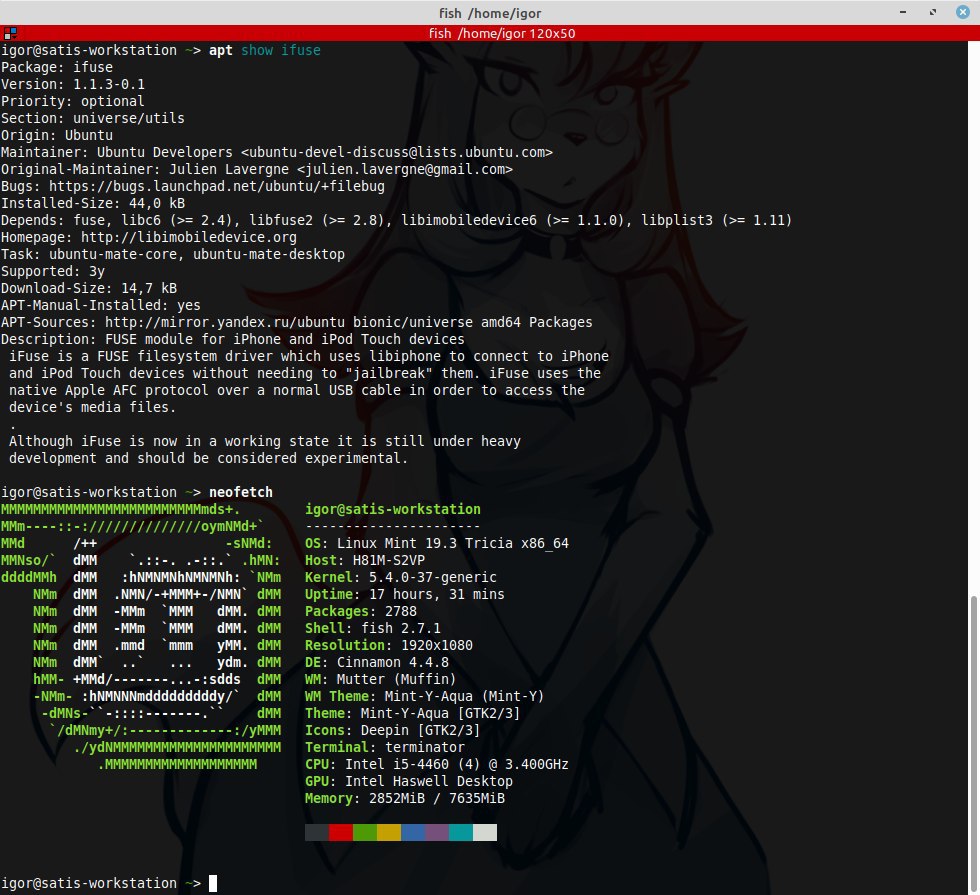Click the green color block
Viewport: 980px width, 895px height.
point(365,832)
